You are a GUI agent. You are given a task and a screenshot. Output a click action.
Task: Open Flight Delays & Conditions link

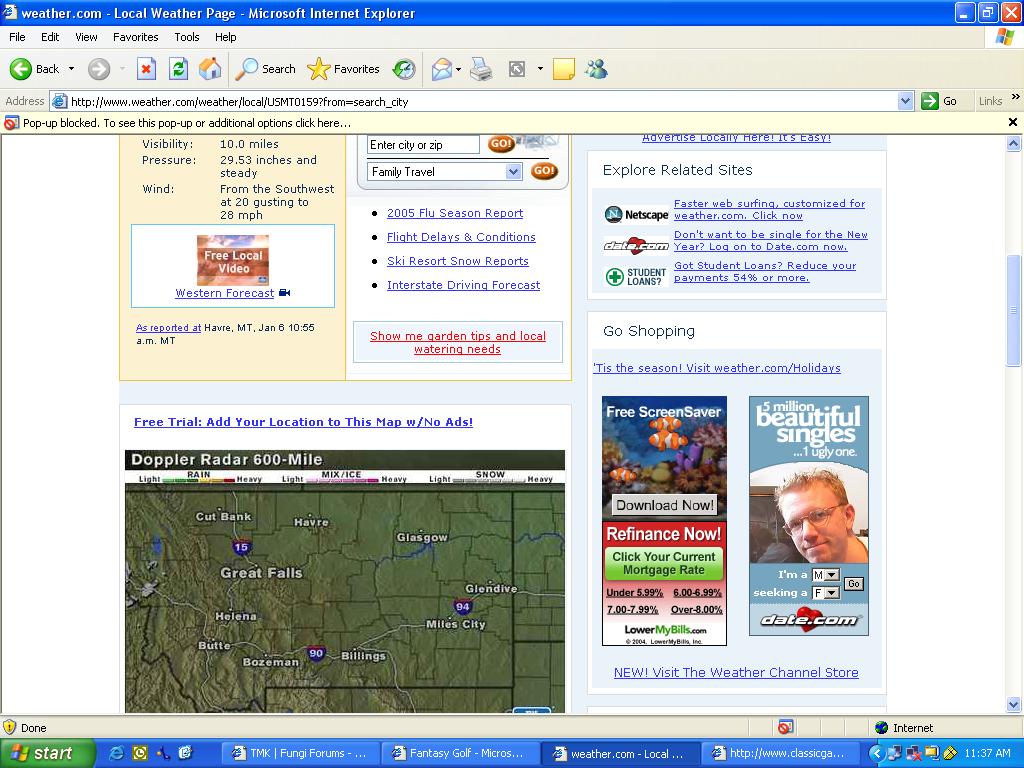[x=461, y=237]
